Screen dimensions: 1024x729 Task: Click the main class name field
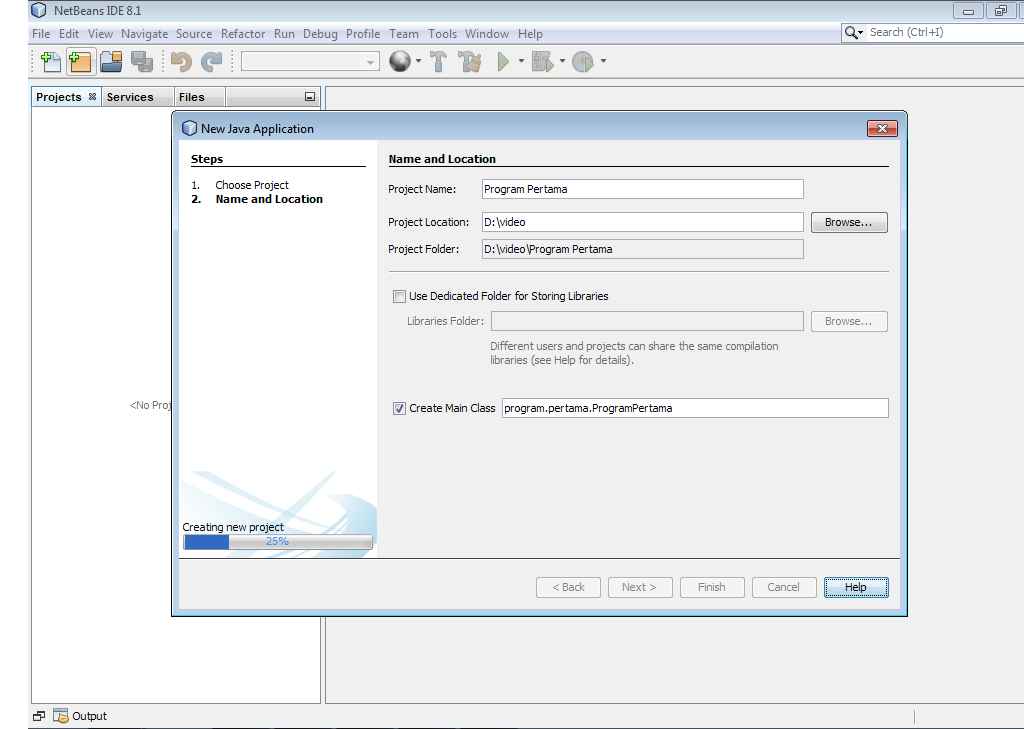click(695, 408)
